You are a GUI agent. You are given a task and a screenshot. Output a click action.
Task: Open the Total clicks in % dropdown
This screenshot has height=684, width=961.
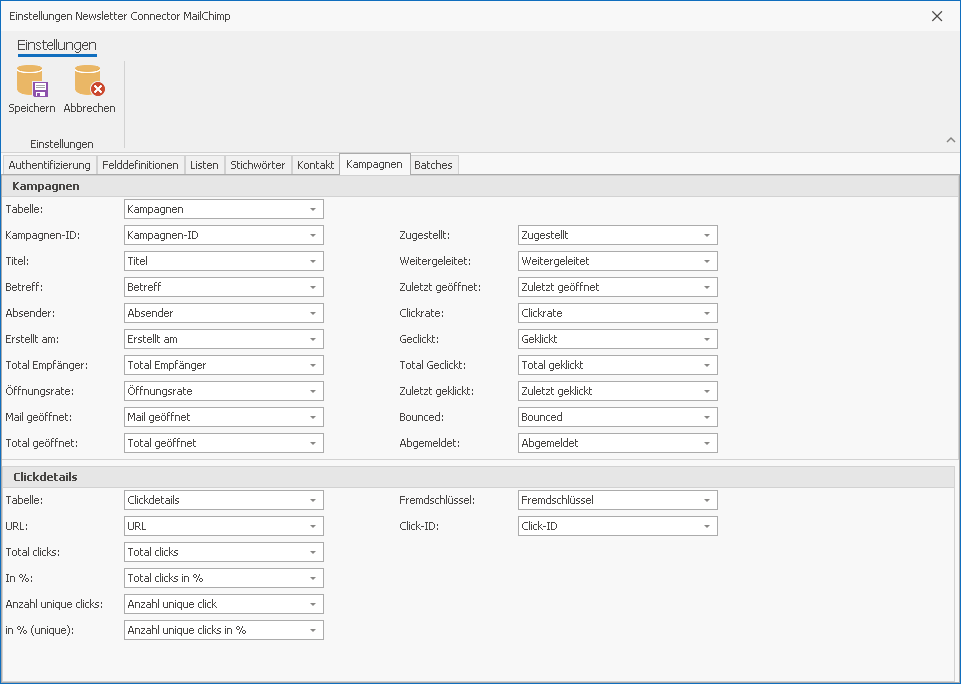[313, 578]
